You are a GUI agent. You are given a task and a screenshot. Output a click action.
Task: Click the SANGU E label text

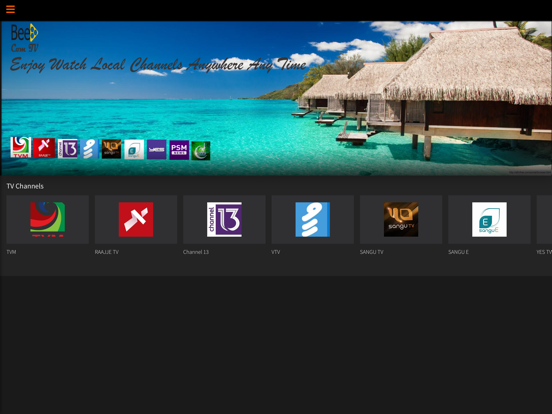pyautogui.click(x=458, y=252)
